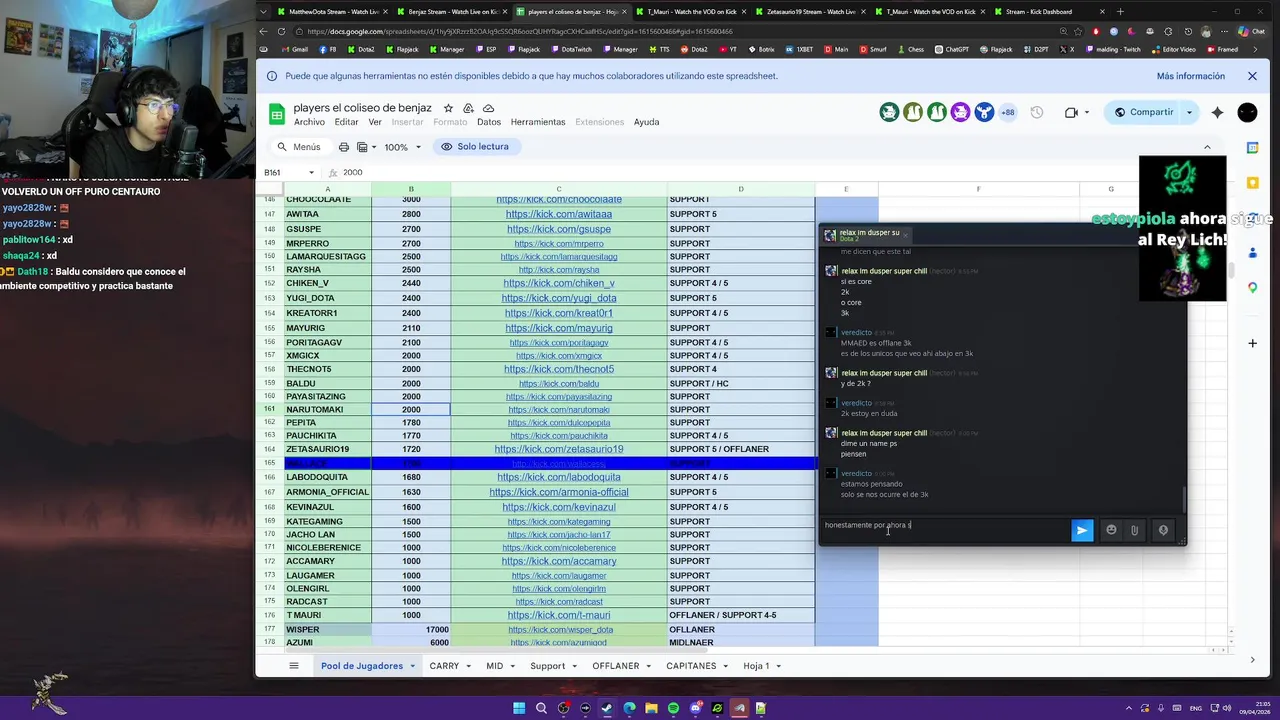Image resolution: width=1280 pixels, height=720 pixels.
Task: Select the WISPER name cell
Action: coord(328,630)
